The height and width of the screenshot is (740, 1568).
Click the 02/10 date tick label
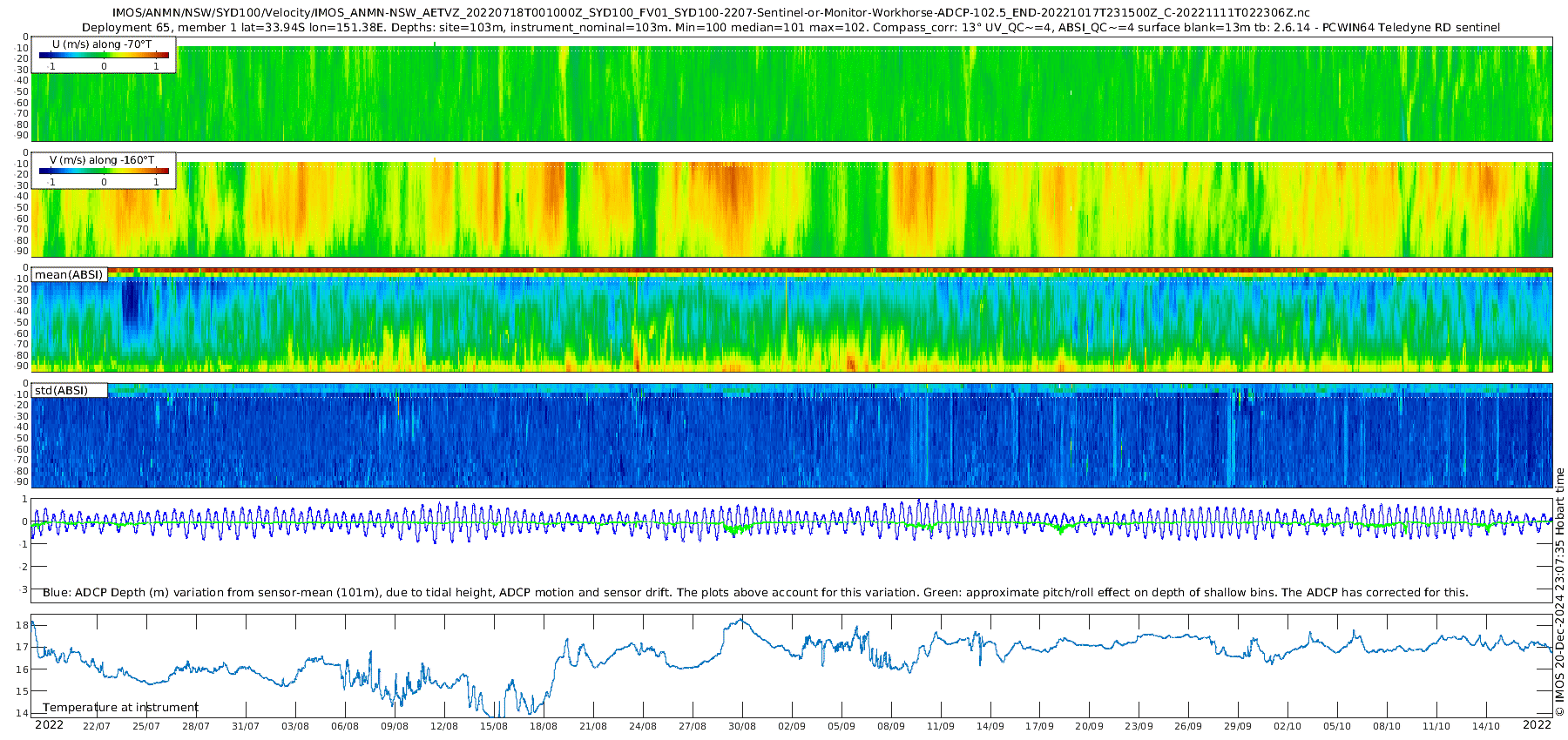(1288, 726)
